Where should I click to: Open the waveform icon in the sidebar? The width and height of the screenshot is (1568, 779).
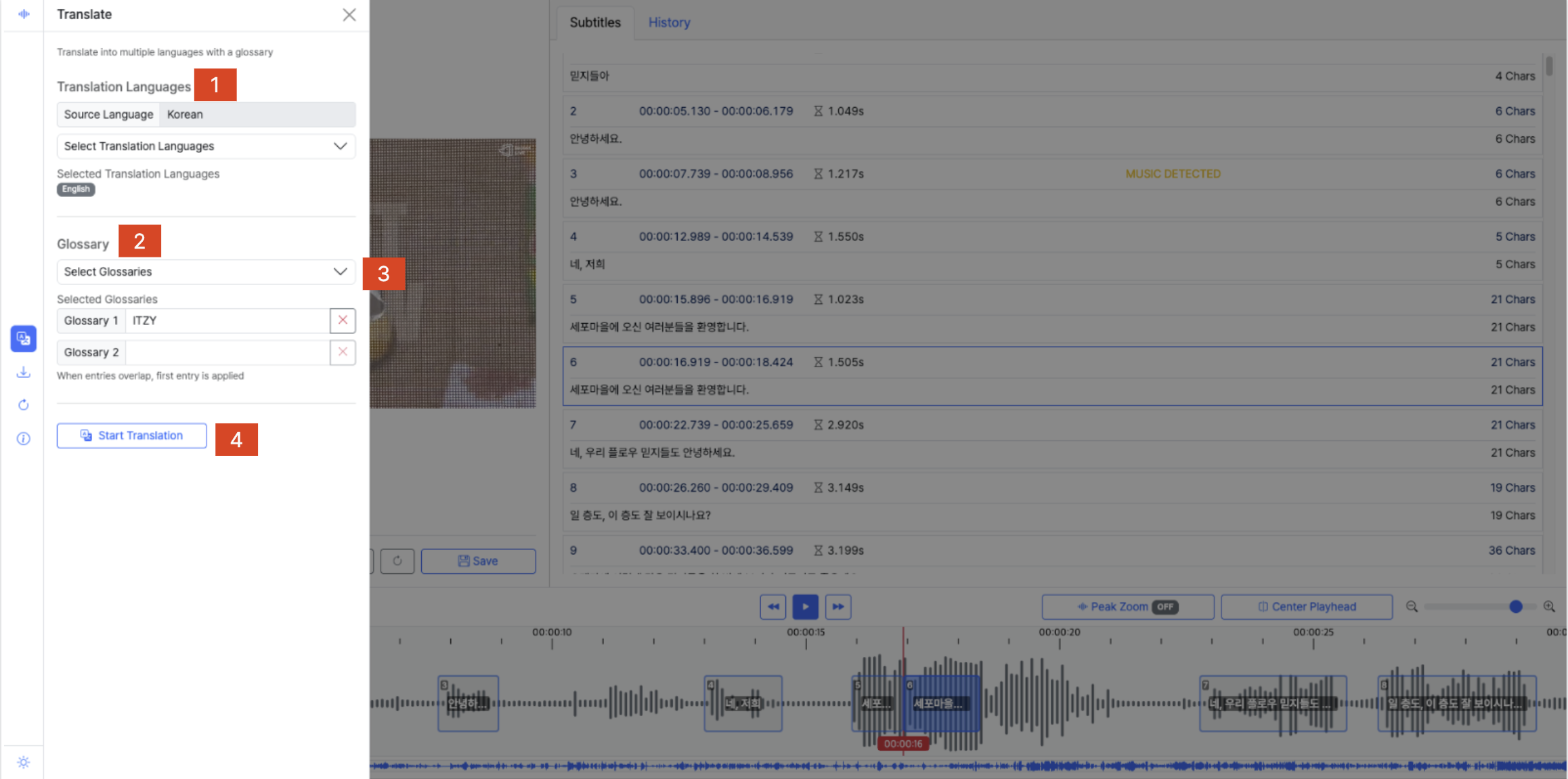pyautogui.click(x=24, y=14)
